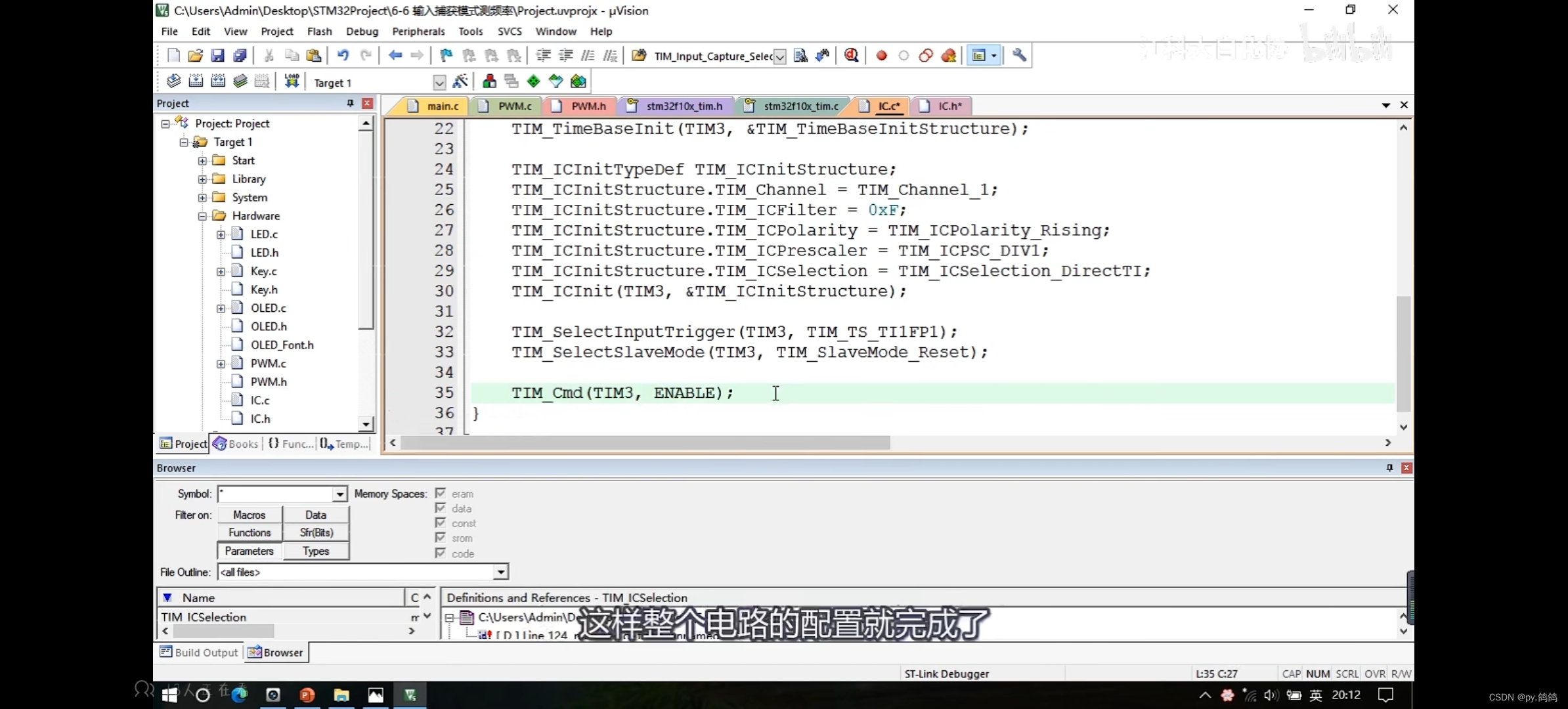Screen dimensions: 1568x709
Task: Open the Target 1 selection dropdown
Action: coord(439,83)
